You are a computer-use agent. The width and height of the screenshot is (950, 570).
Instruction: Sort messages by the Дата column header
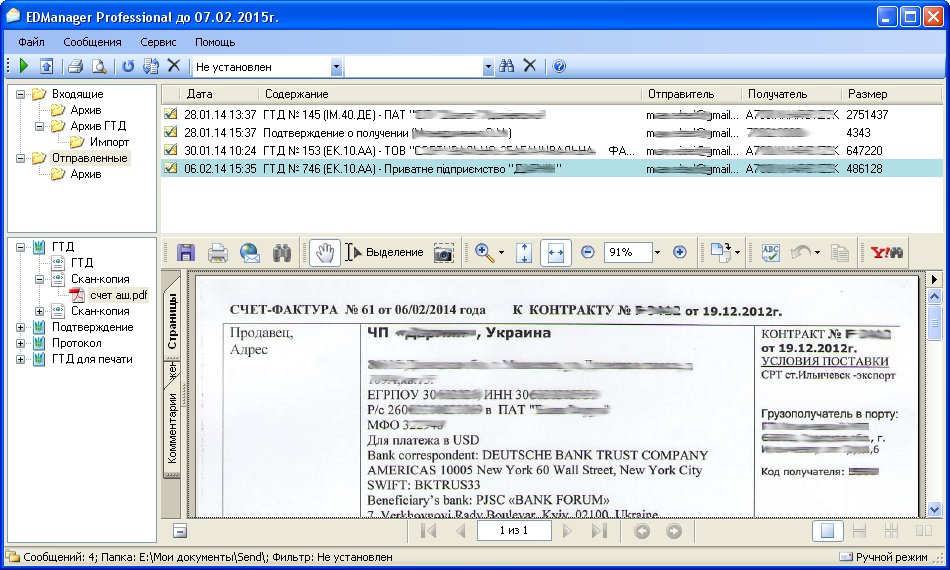(219, 94)
